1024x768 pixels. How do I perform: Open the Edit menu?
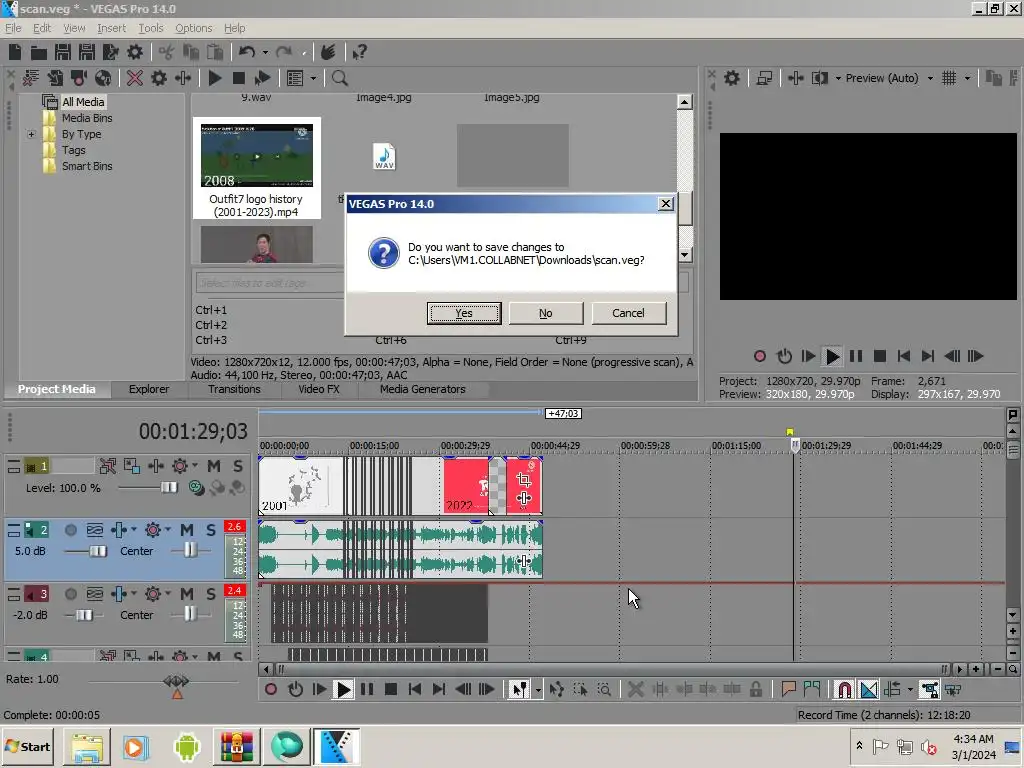[42, 28]
